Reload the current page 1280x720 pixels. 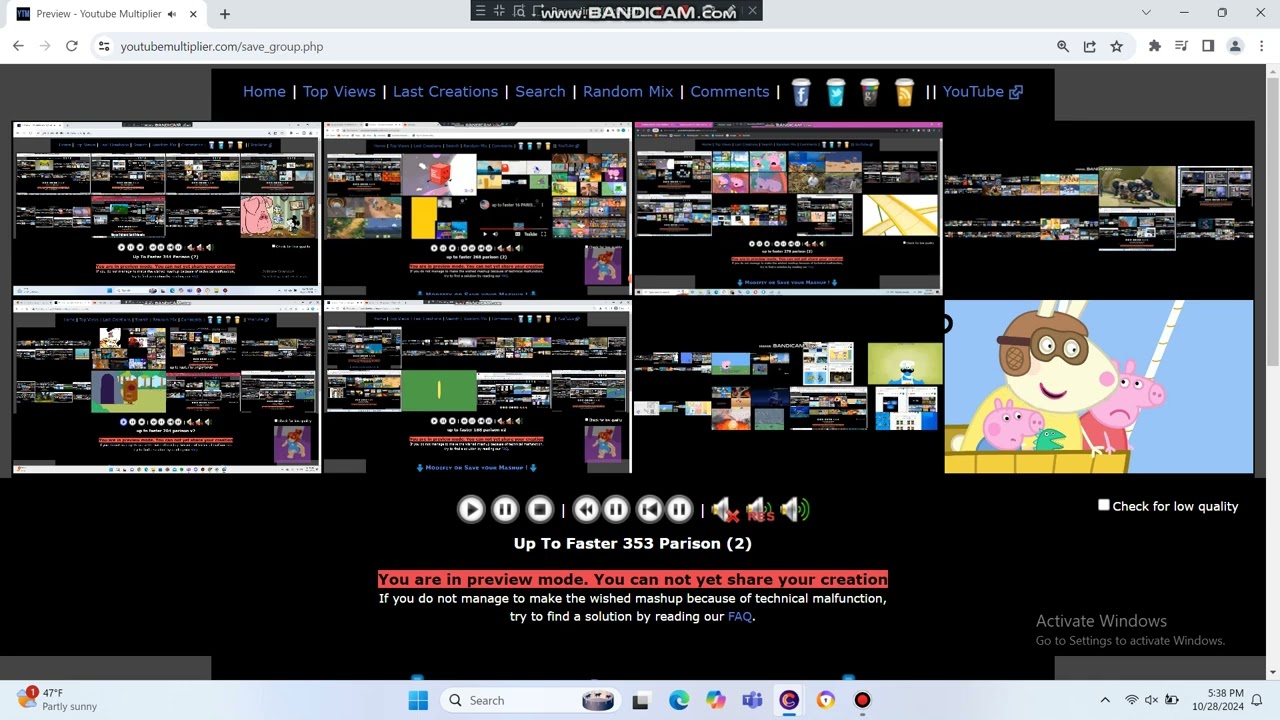point(72,46)
